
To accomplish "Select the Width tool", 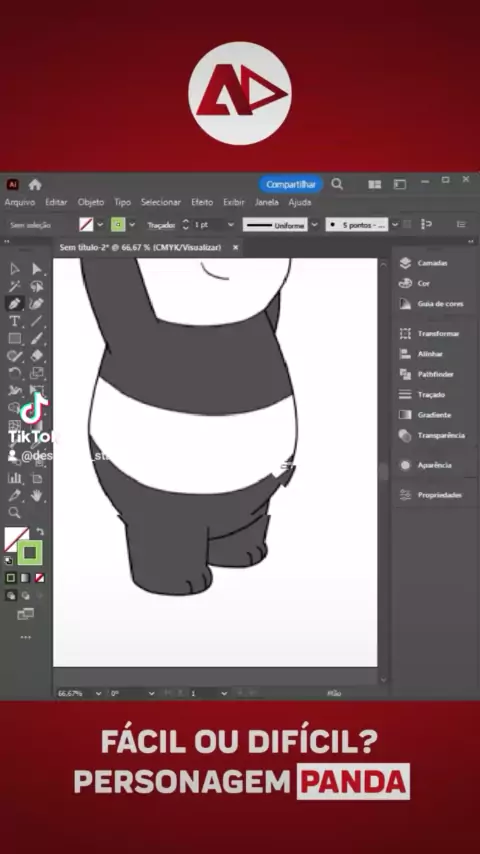I will (15, 391).
